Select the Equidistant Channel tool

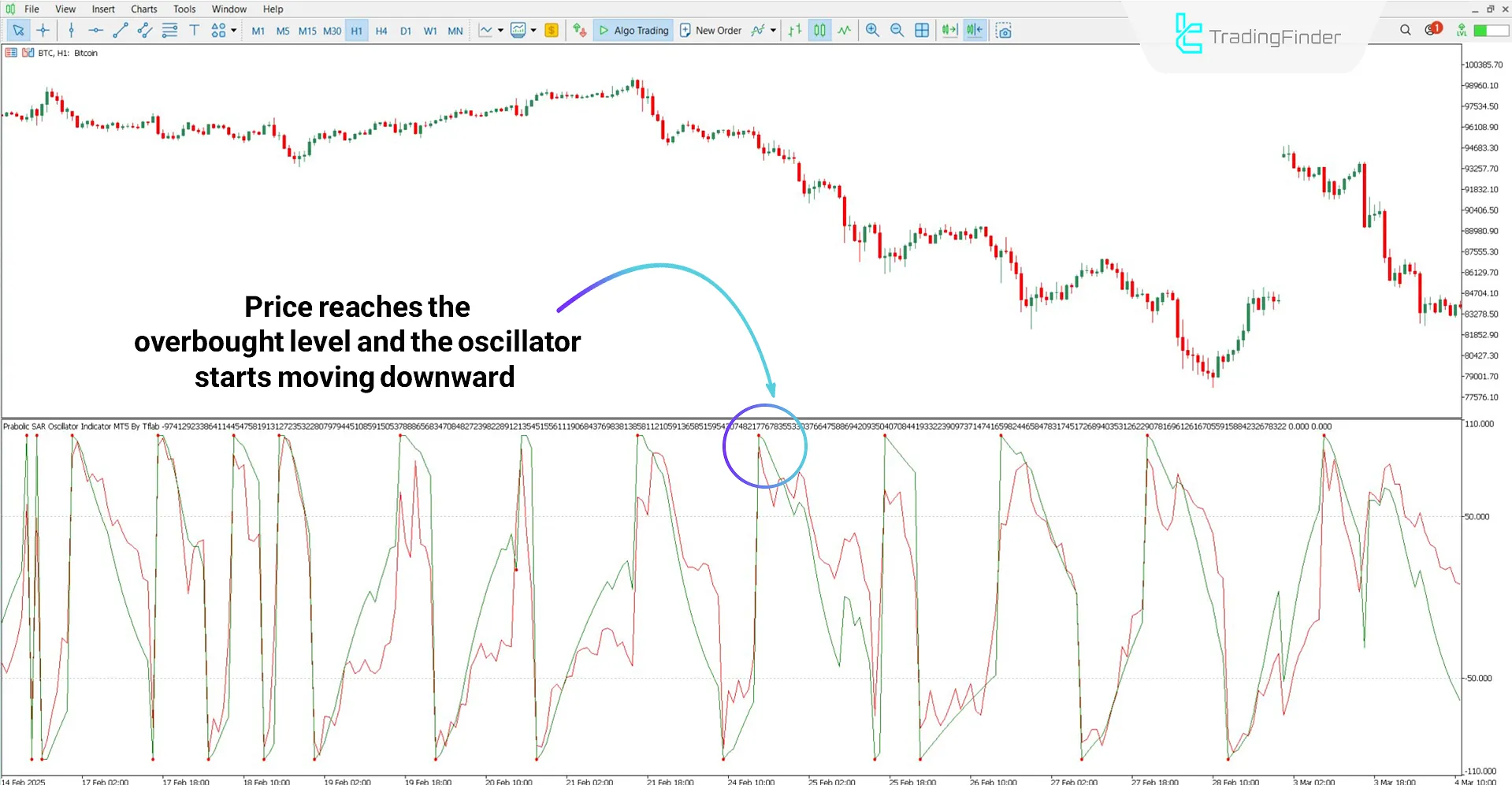point(144,30)
